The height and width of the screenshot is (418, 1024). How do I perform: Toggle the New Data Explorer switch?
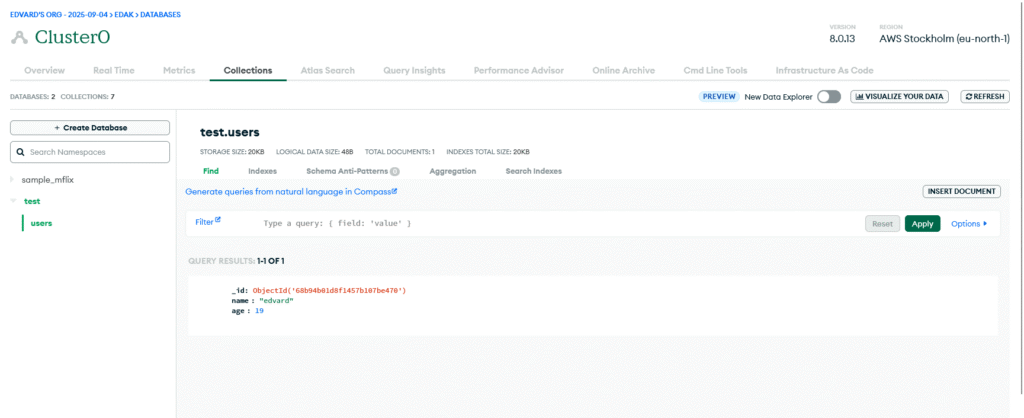coord(828,97)
